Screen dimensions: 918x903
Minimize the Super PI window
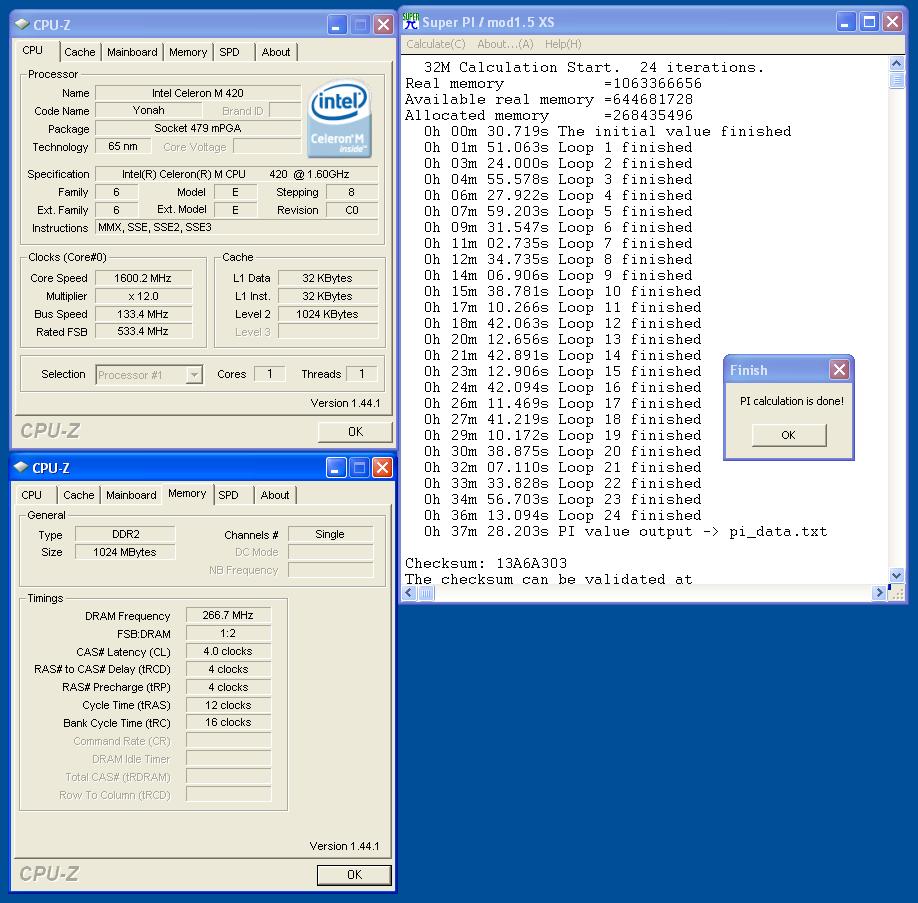pyautogui.click(x=844, y=22)
